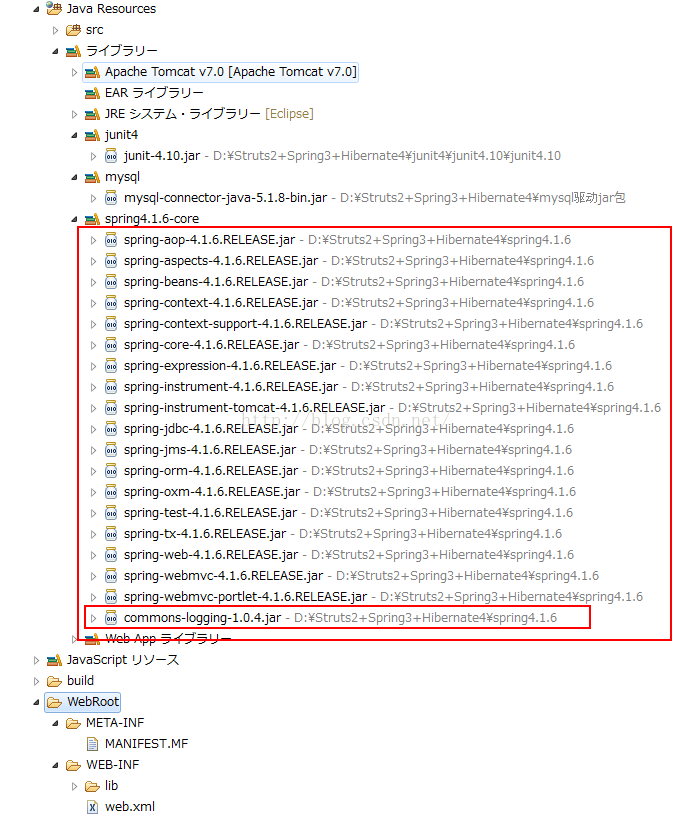Viewport: 673px width, 818px height.
Task: Click the lib folder icon
Action: point(92,786)
